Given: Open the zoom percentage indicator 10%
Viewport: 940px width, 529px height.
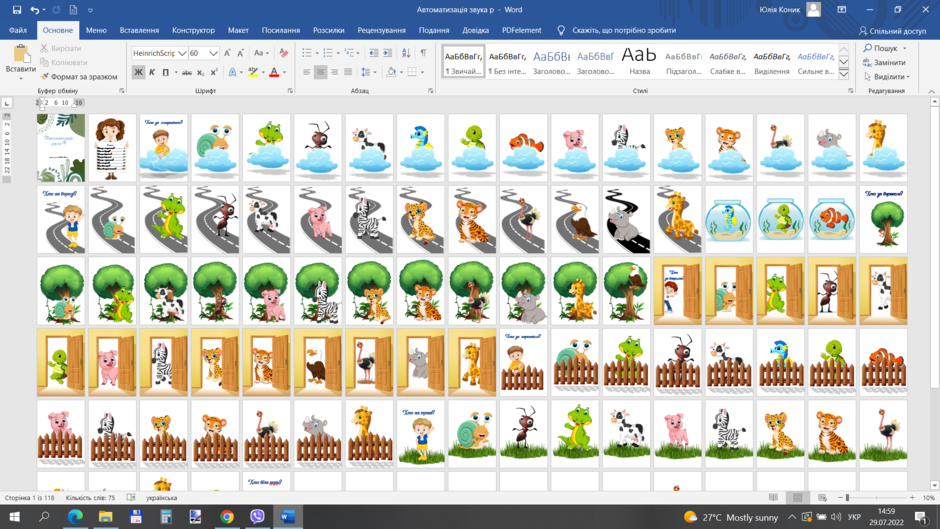Looking at the screenshot, I should (928, 498).
